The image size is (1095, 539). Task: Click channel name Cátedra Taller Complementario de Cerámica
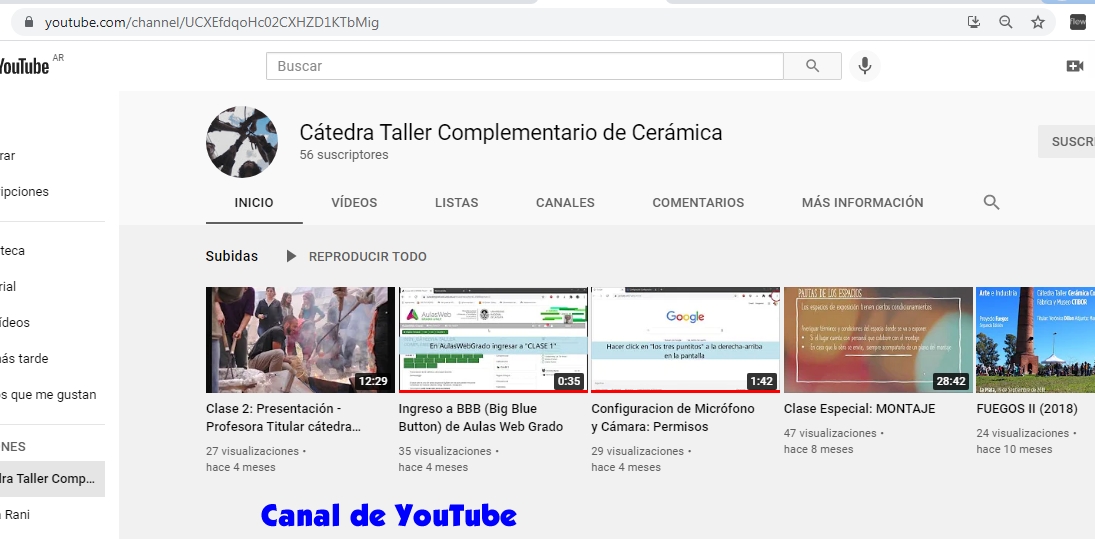coord(511,132)
